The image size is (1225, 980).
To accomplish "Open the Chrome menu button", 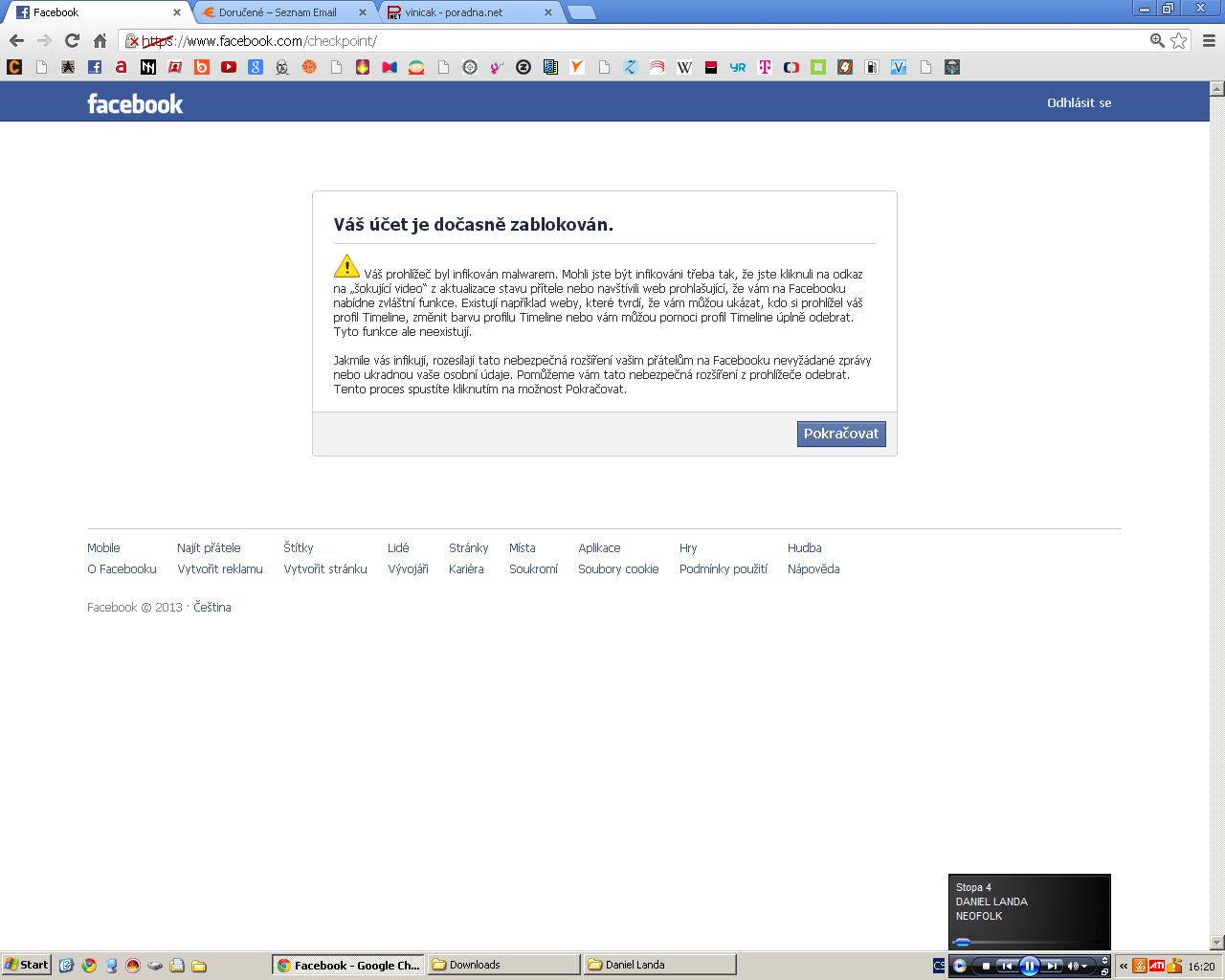I will tap(1209, 40).
